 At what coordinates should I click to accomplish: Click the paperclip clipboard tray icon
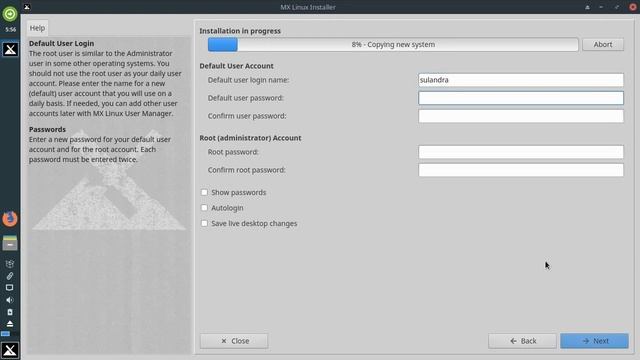[x=10, y=276]
